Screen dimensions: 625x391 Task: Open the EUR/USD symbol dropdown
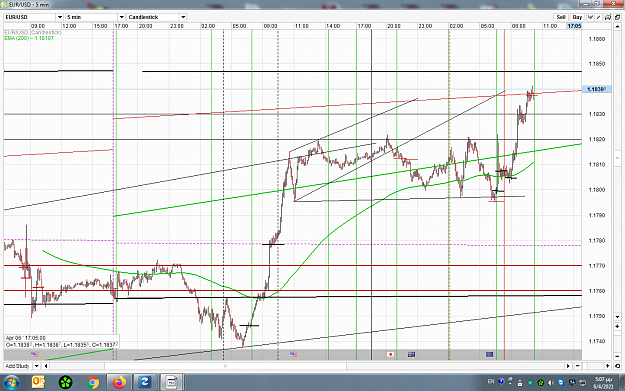coord(59,17)
